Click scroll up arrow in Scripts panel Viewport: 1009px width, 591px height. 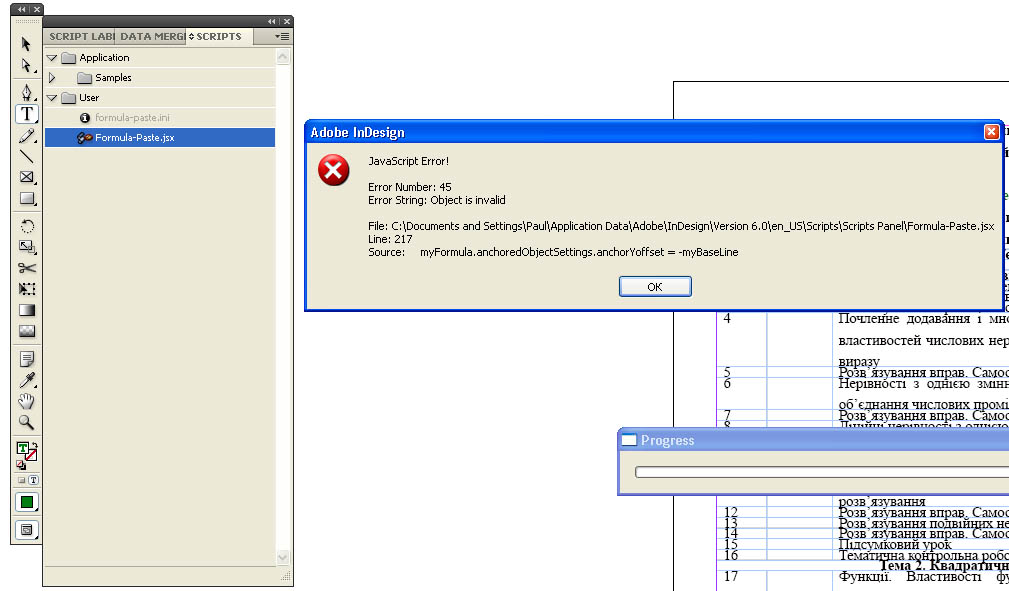282,57
